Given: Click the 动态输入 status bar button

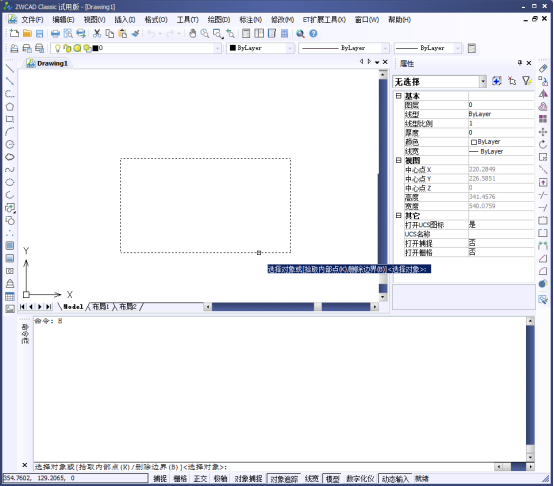Looking at the screenshot, I should 395,479.
